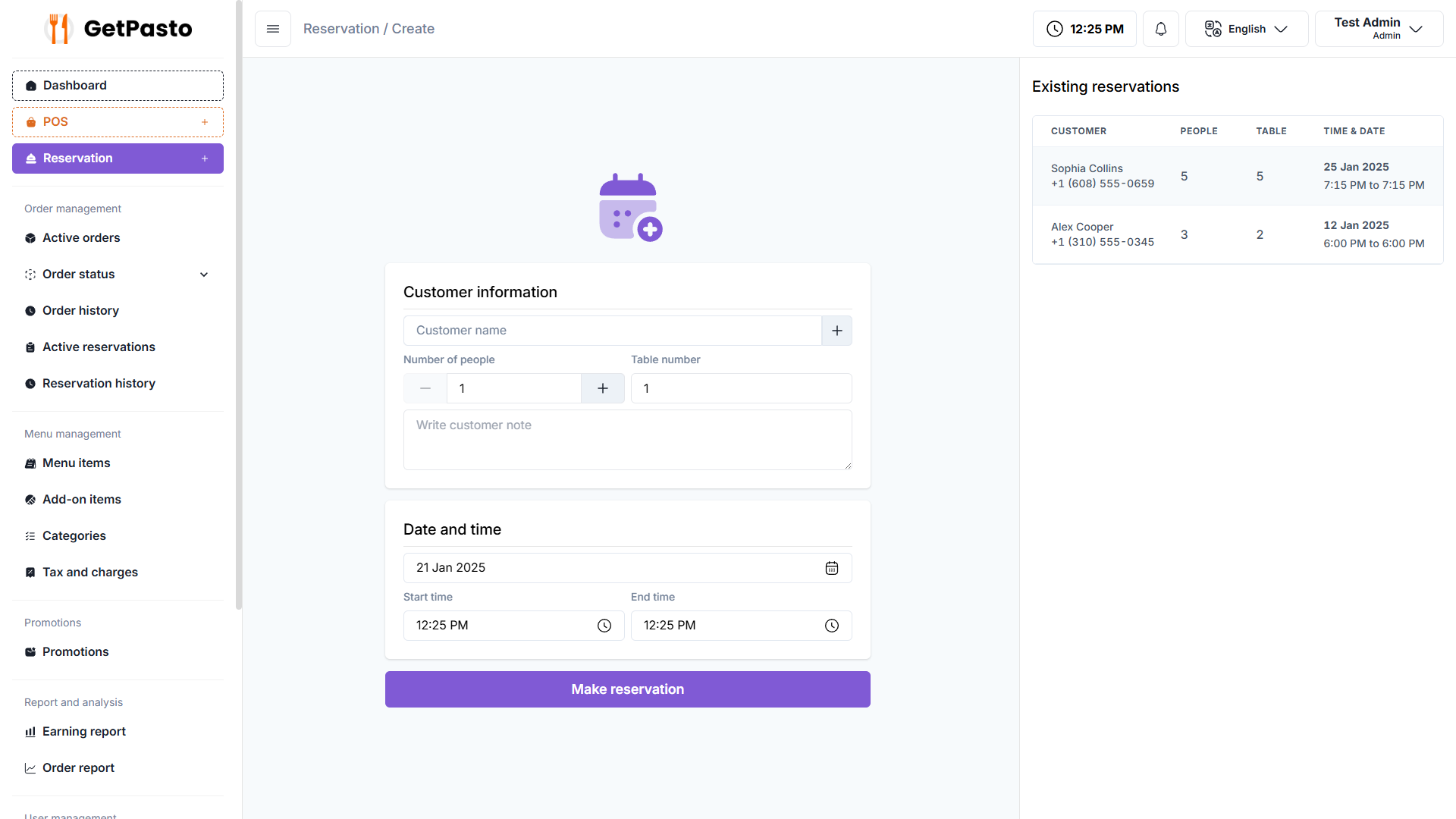Screen dimensions: 1456x819
Task: Expand the POS plus menu
Action: (x=204, y=122)
